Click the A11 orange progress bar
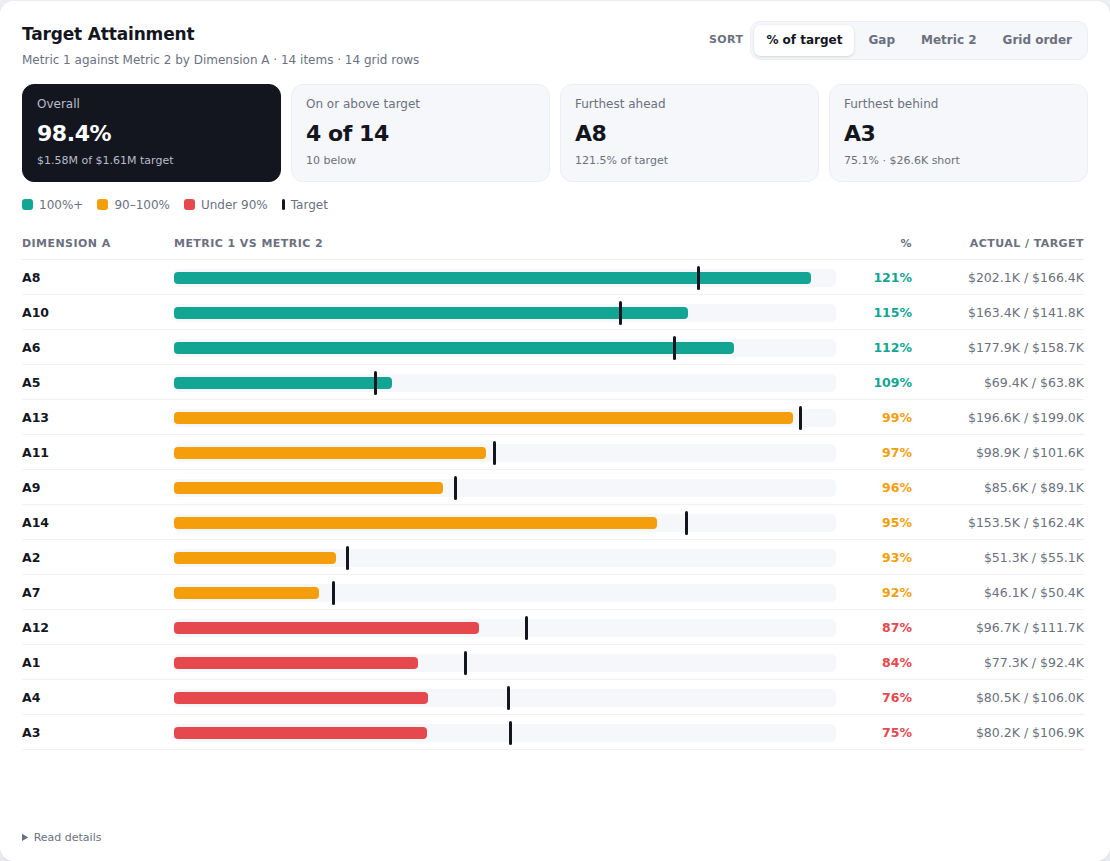The width and height of the screenshot is (1110, 861). (x=330, y=453)
